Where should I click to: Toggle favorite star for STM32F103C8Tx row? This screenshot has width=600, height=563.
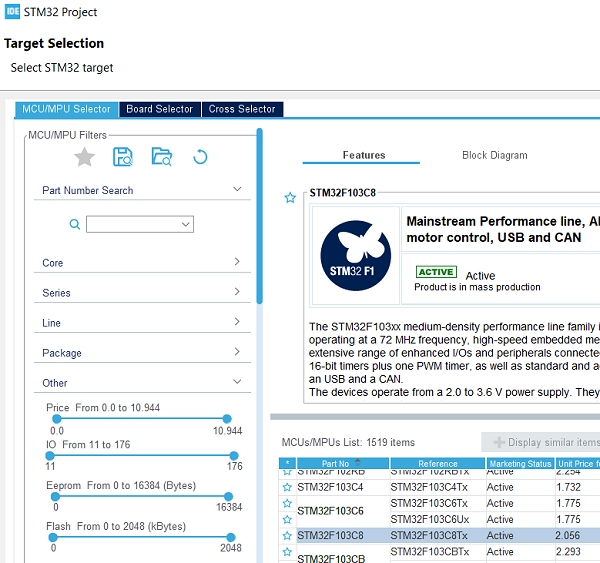(x=287, y=535)
